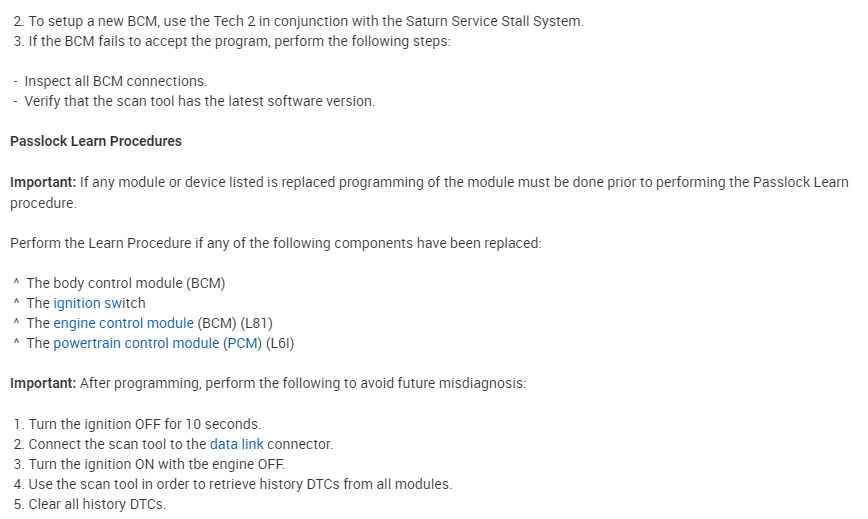Click the (L81) engine code text
This screenshot has height=519, width=868.
click(255, 323)
